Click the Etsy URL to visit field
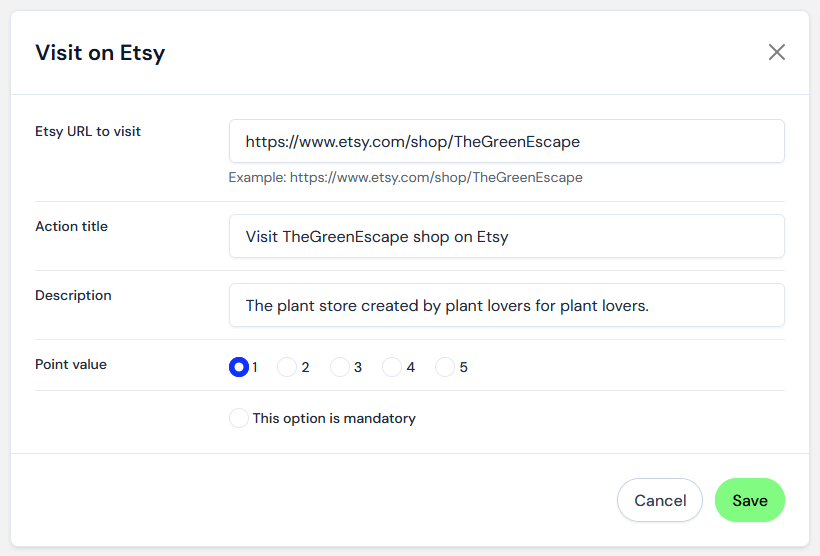The height and width of the screenshot is (556, 820). coord(506,141)
